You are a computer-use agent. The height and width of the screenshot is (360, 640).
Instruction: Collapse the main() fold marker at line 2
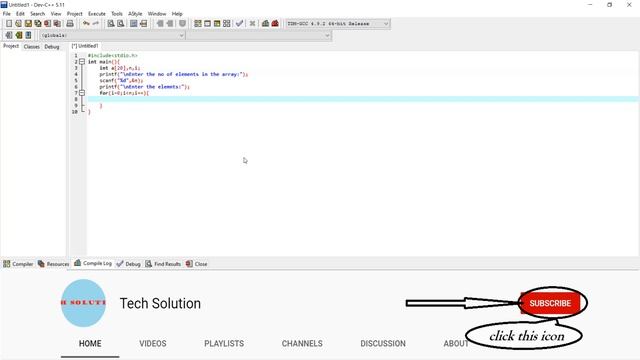82,62
